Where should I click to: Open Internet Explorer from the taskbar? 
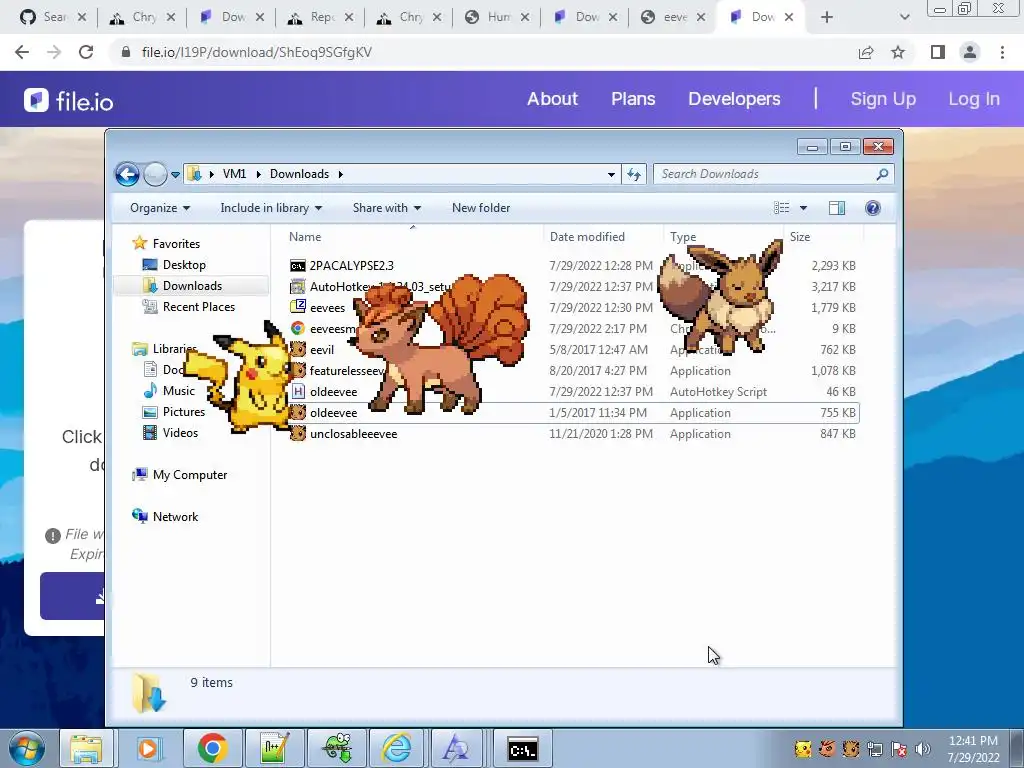pos(396,748)
